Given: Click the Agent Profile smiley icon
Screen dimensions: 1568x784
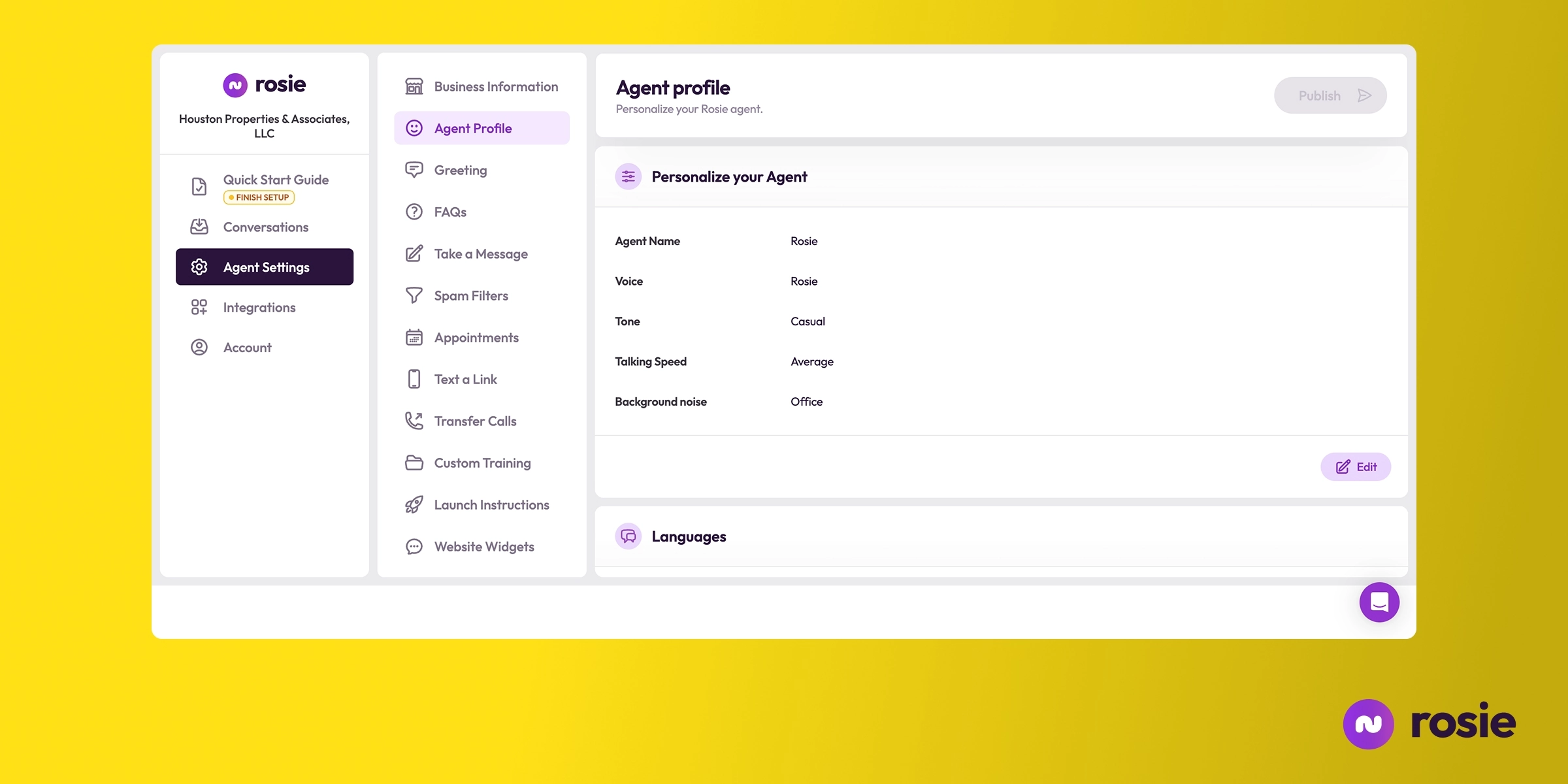Looking at the screenshot, I should tap(414, 128).
